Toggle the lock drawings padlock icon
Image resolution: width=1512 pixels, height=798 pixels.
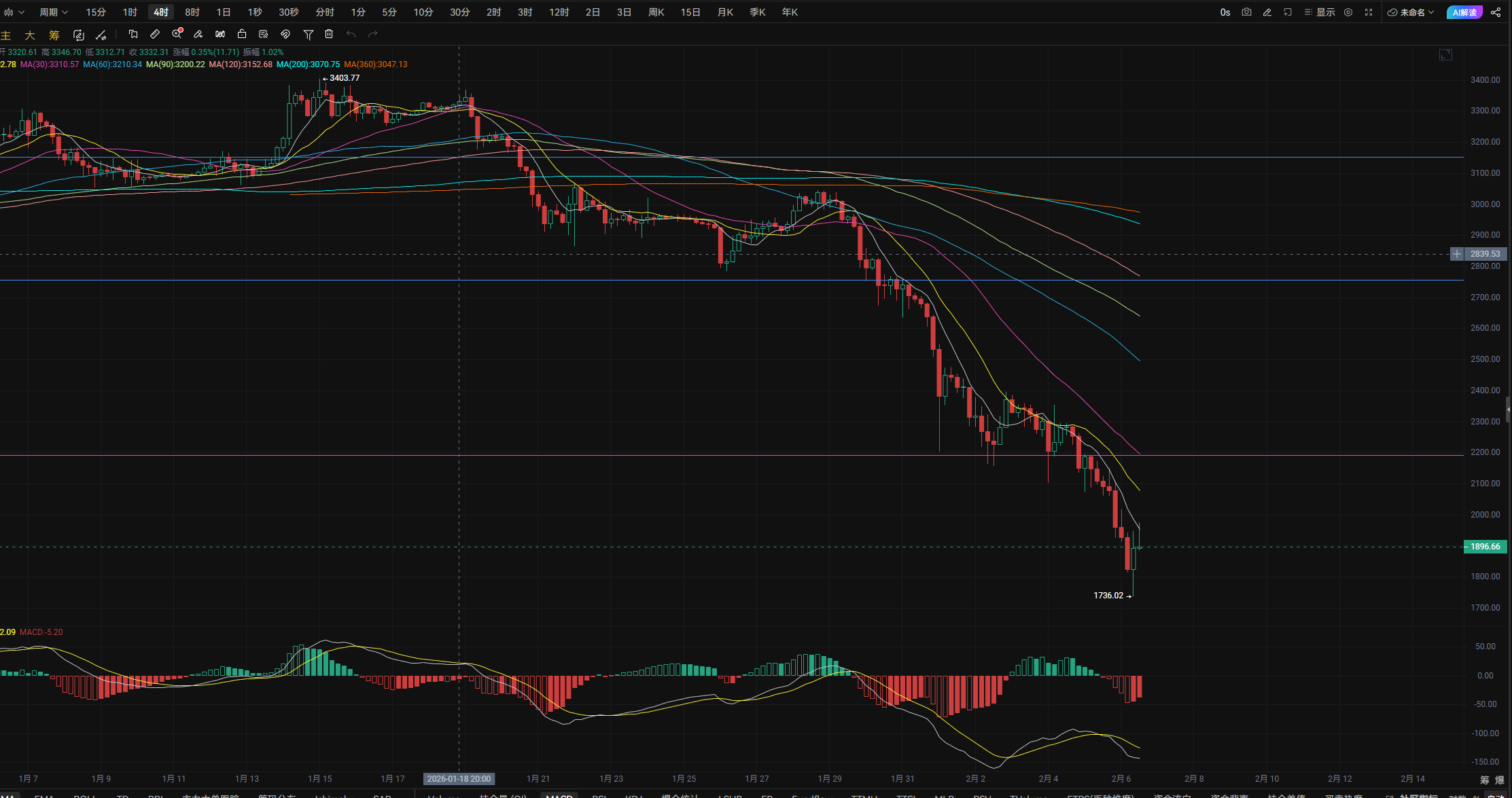(242, 34)
